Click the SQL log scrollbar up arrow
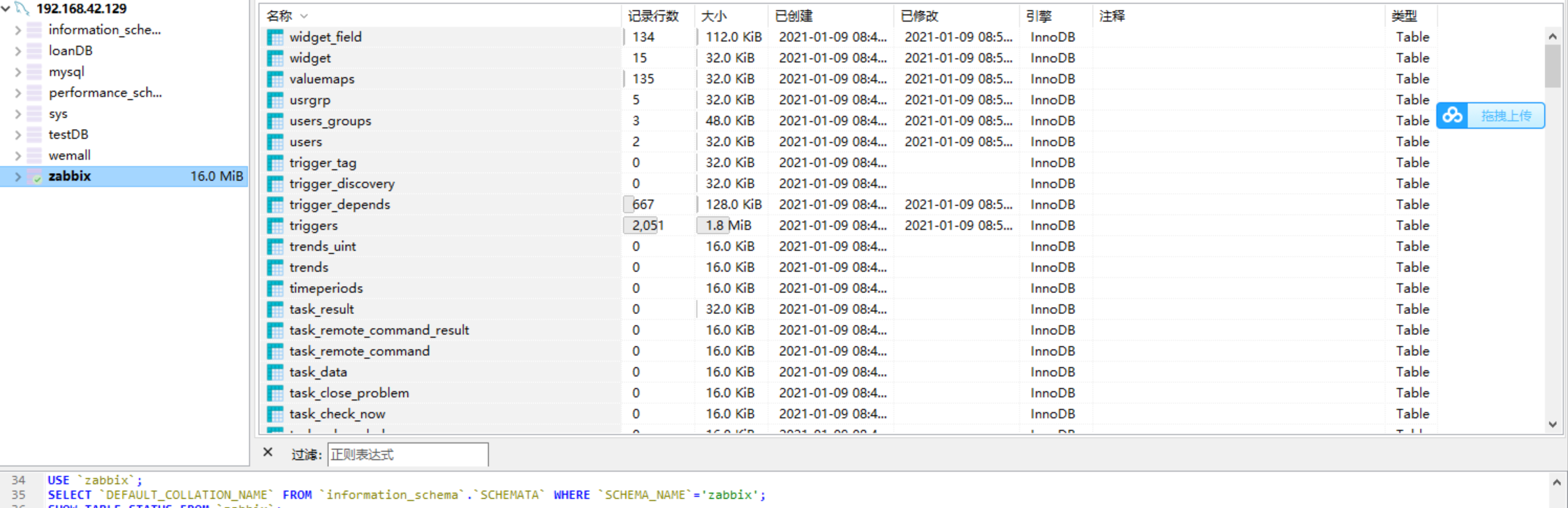Screen dimensions: 1568x508 click(1556, 481)
